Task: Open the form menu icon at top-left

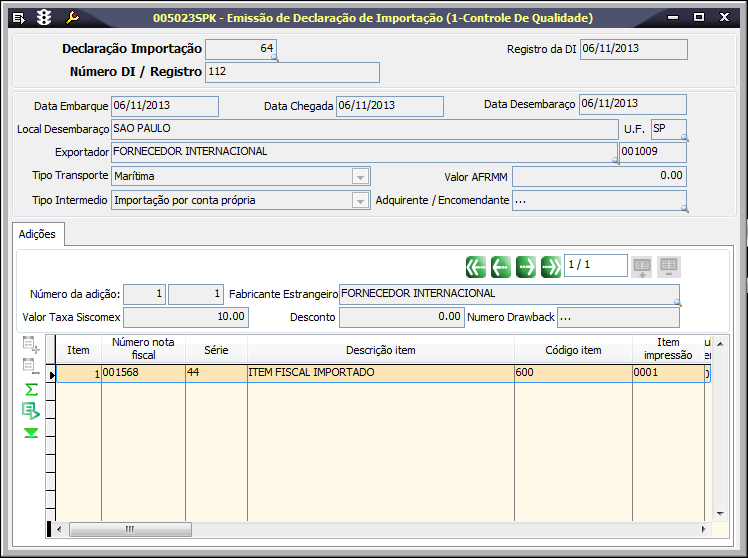Action: pyautogui.click(x=18, y=18)
